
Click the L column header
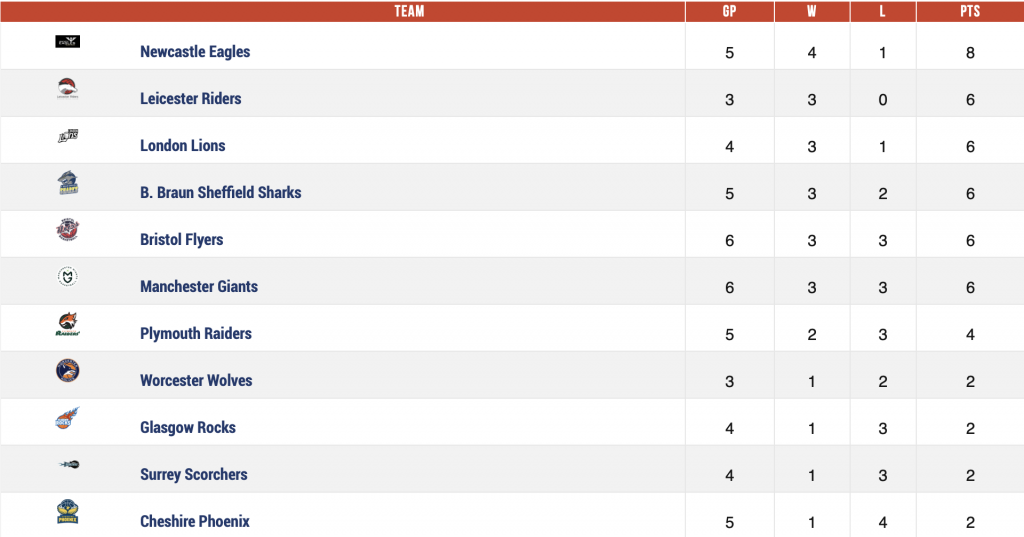[882, 11]
